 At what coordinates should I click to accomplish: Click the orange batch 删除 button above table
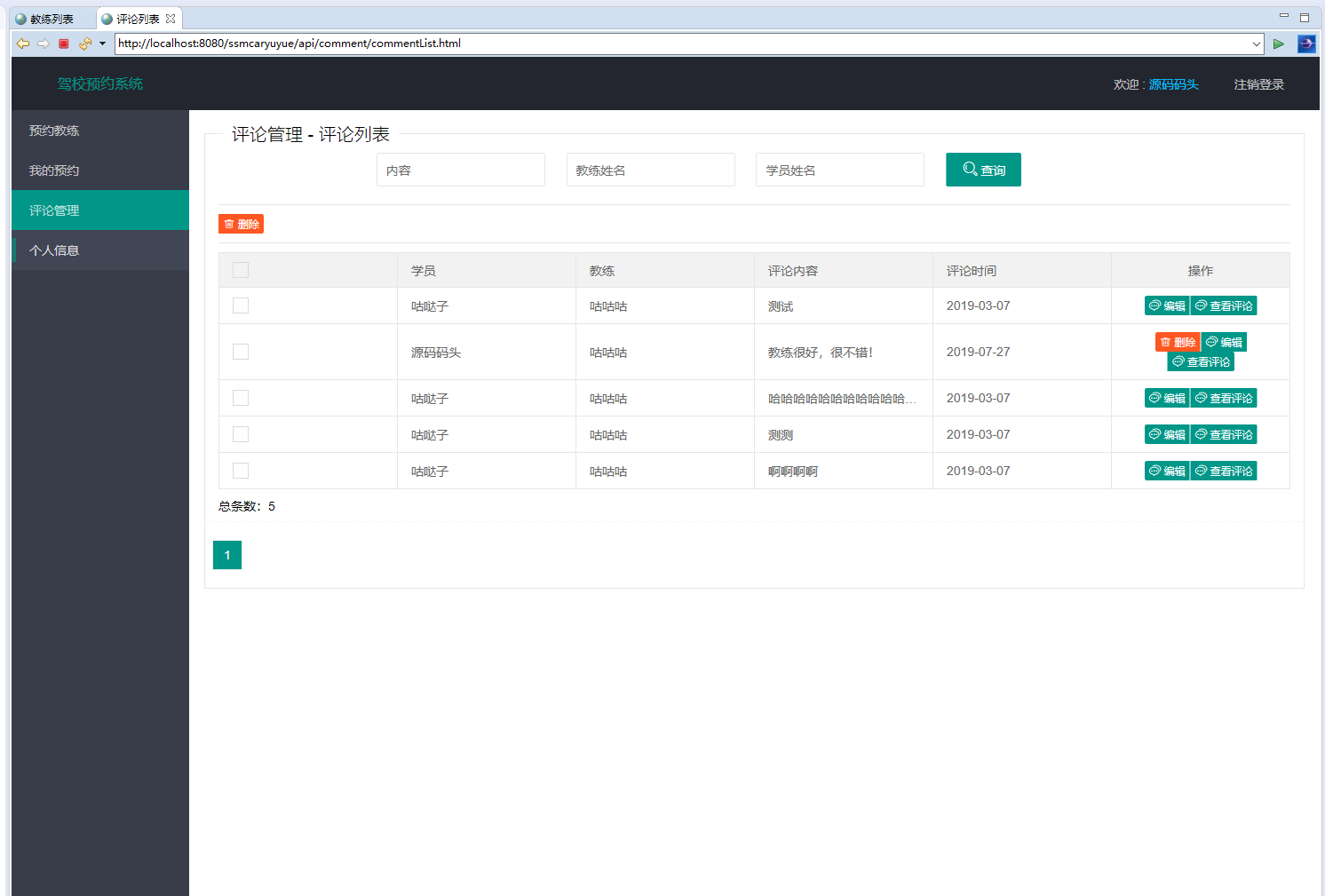coord(241,224)
